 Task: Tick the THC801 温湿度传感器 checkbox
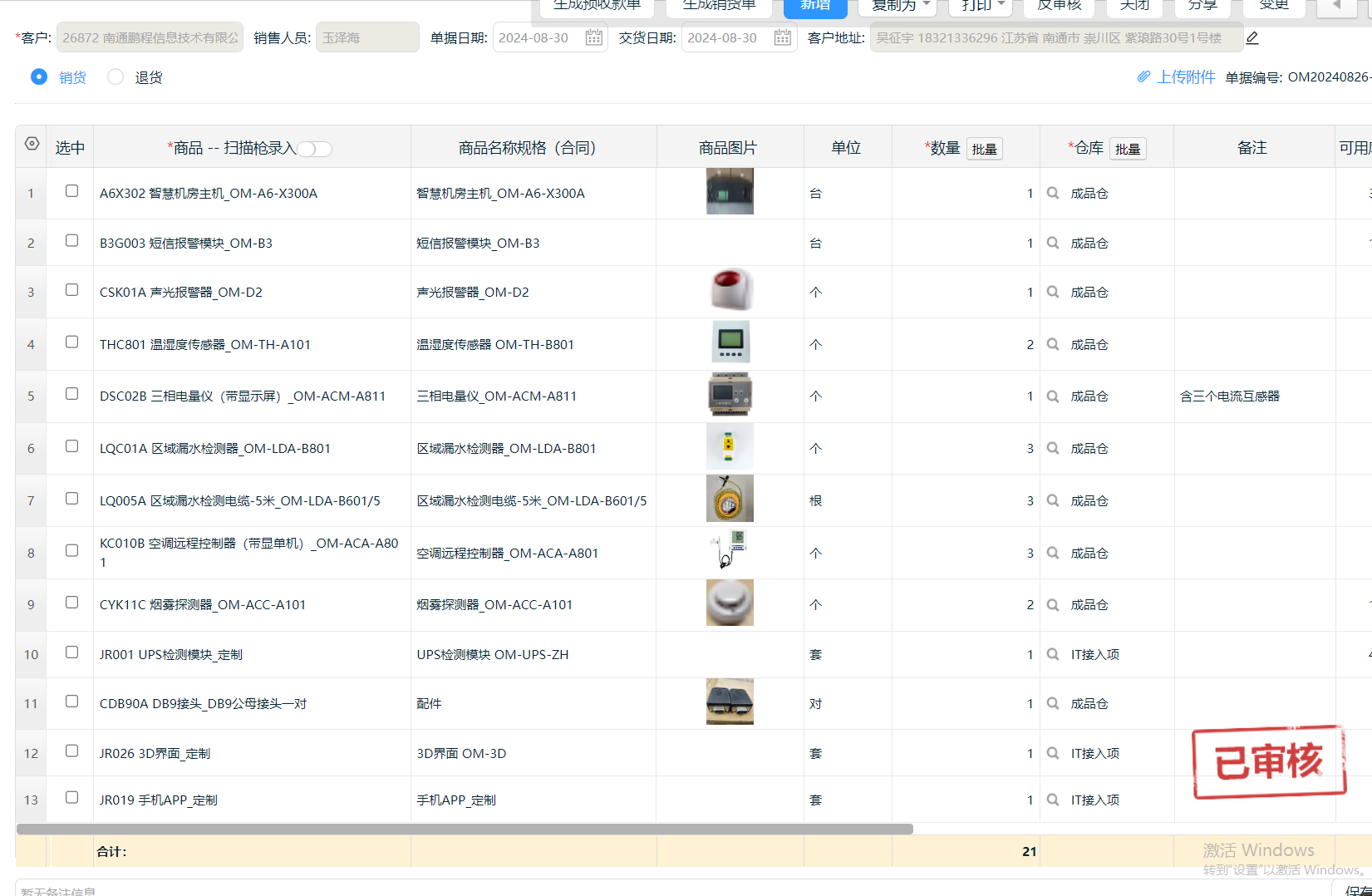tap(72, 342)
